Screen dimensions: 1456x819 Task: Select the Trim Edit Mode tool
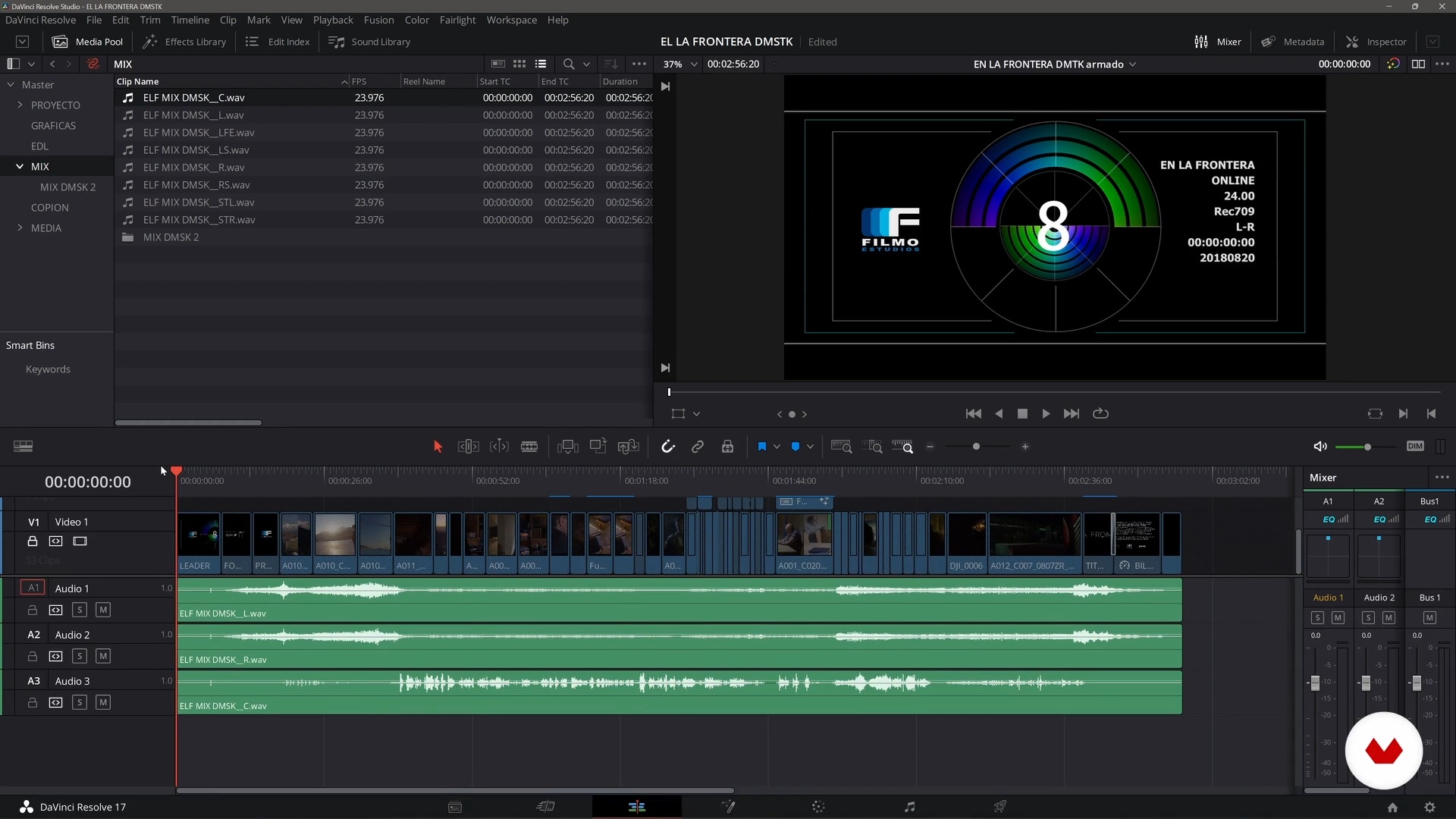(468, 447)
